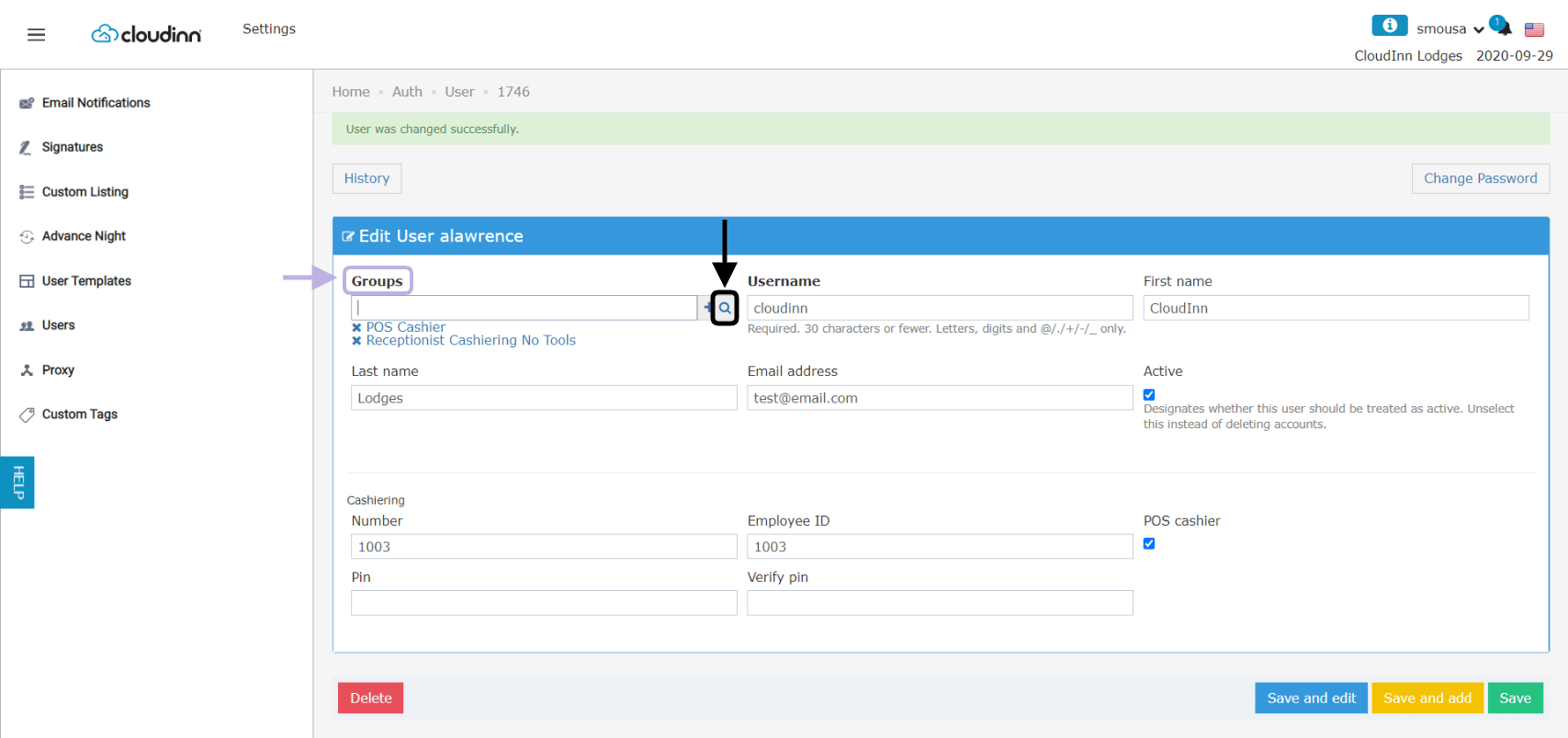Click the Save and add button

1427,698
